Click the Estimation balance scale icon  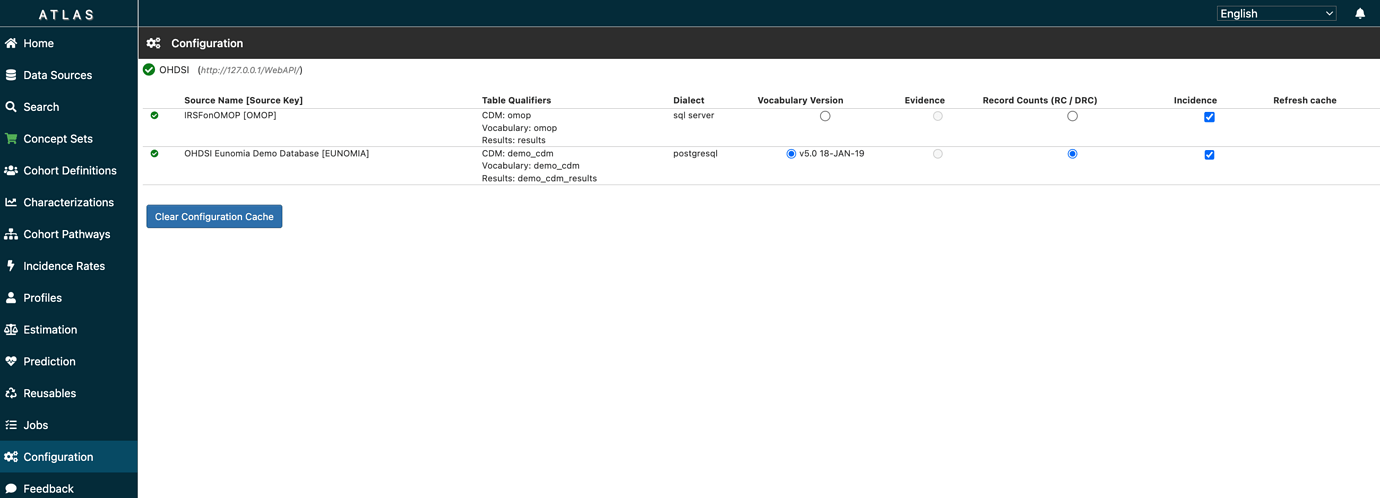(x=11, y=330)
